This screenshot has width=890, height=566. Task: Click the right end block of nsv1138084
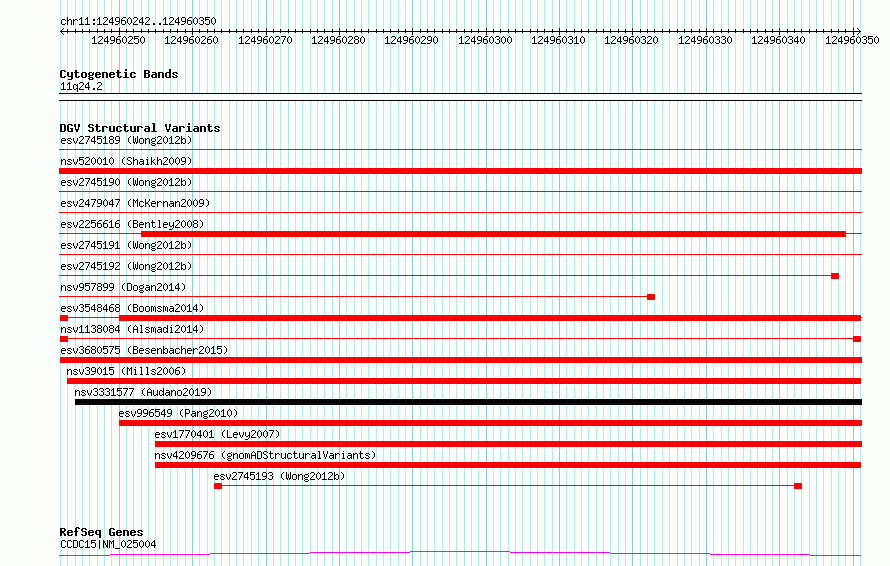(x=857, y=339)
